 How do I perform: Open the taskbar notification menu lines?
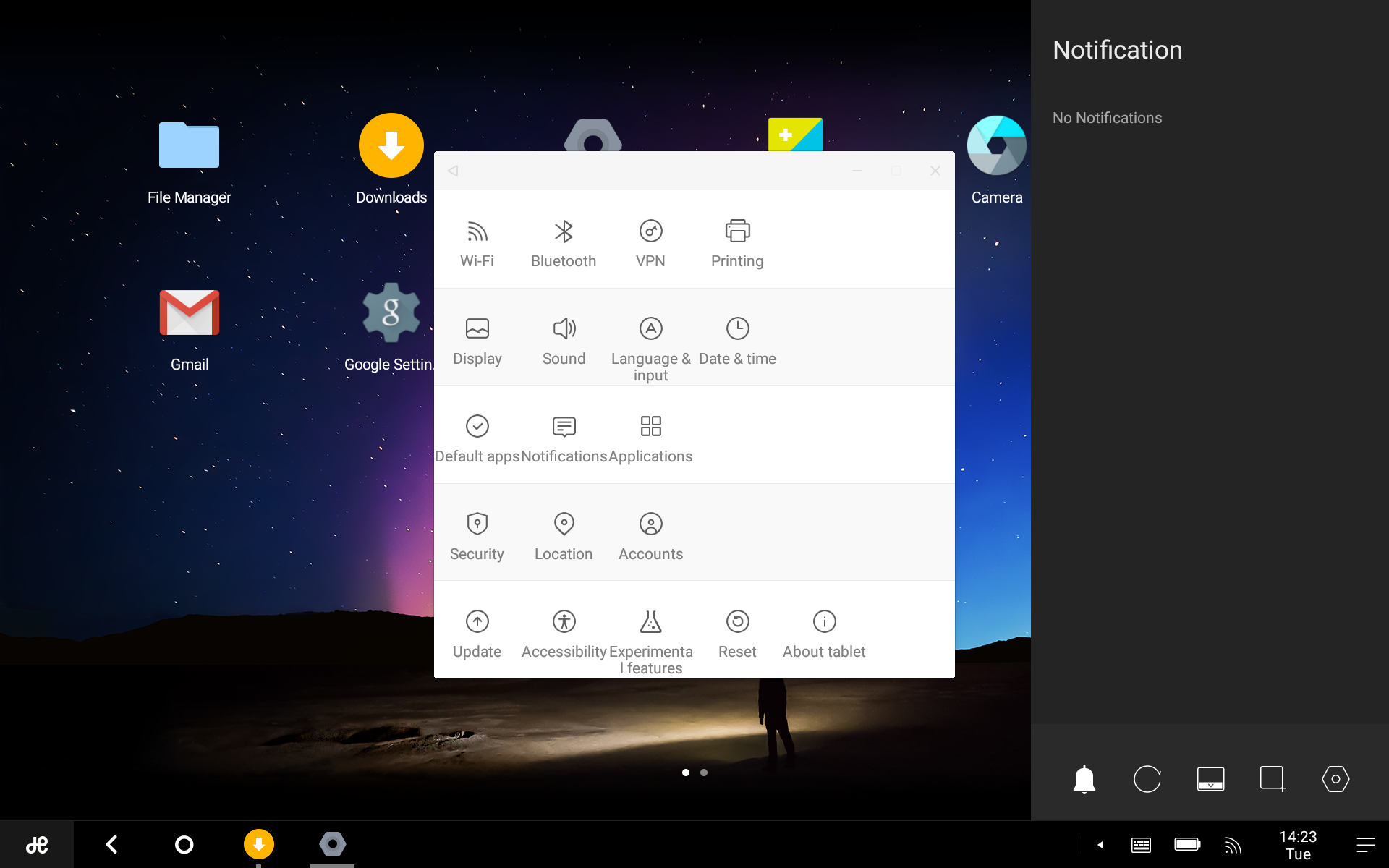tap(1365, 844)
